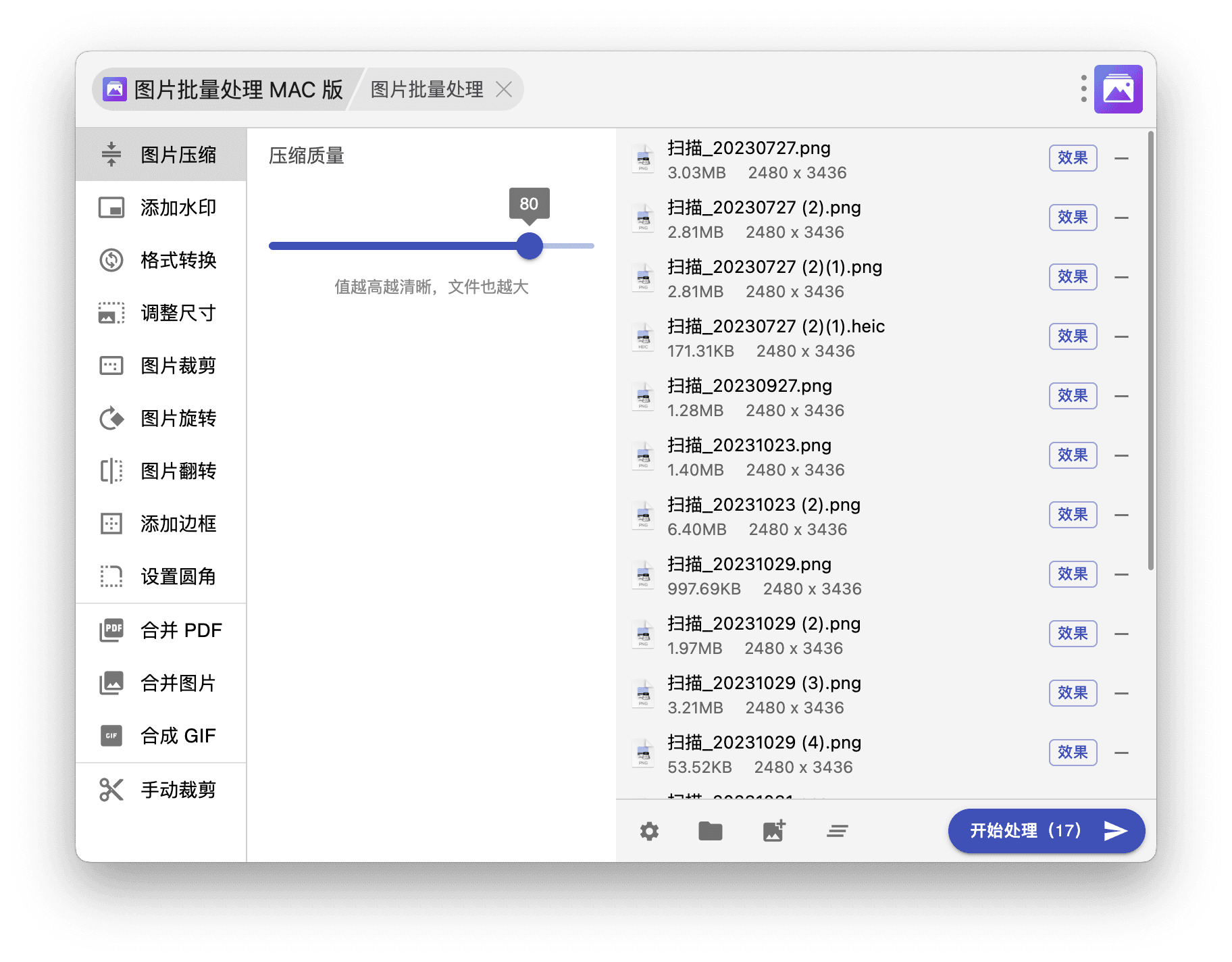Remove 扫描_20230727.png with minus icon

[1122, 159]
